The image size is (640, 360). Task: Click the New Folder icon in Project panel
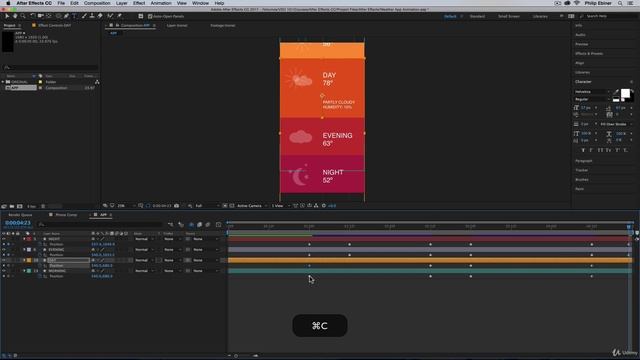12,206
